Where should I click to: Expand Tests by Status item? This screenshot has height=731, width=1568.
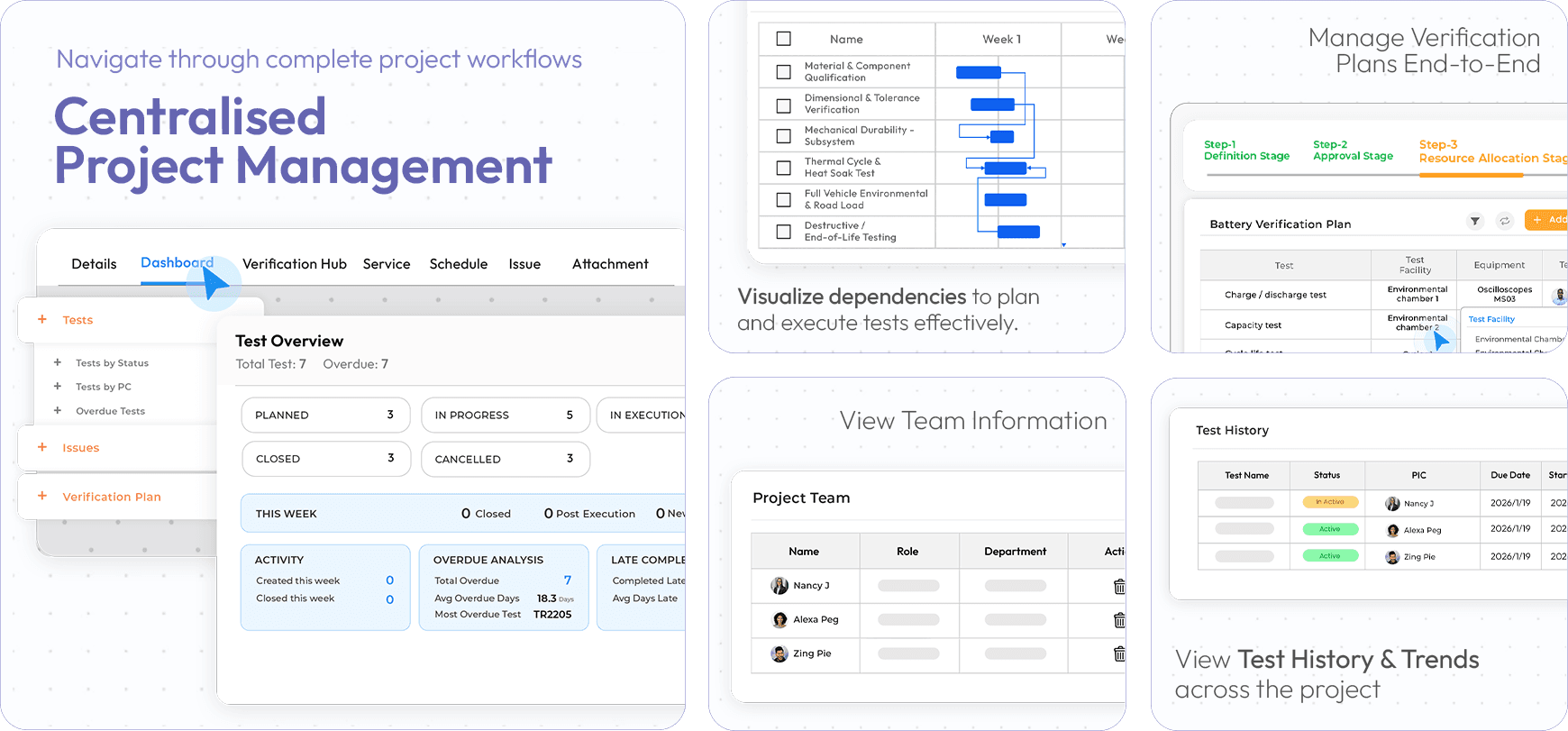click(58, 362)
